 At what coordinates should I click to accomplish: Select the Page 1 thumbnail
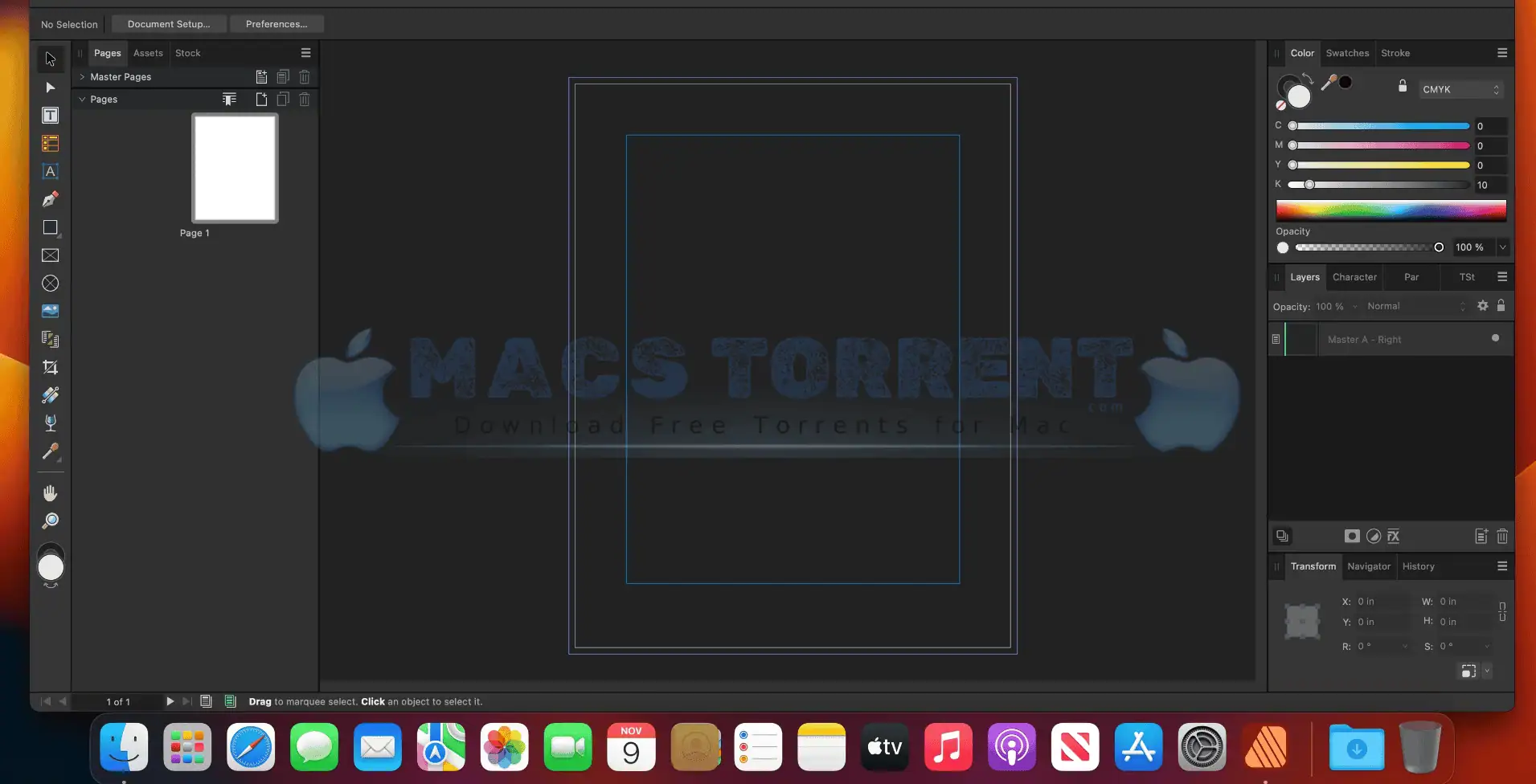pyautogui.click(x=235, y=168)
